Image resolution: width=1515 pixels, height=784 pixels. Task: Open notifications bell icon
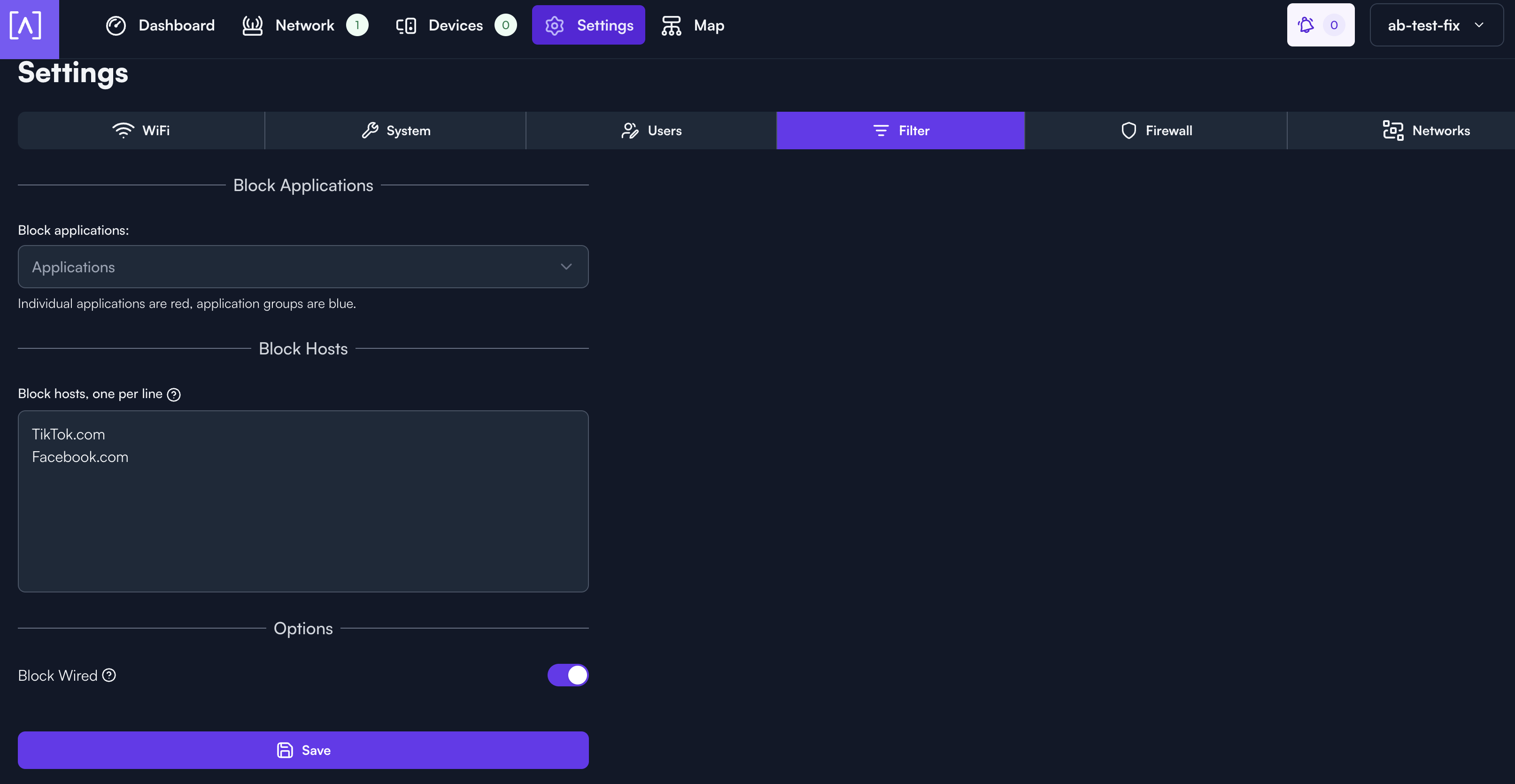click(x=1306, y=25)
